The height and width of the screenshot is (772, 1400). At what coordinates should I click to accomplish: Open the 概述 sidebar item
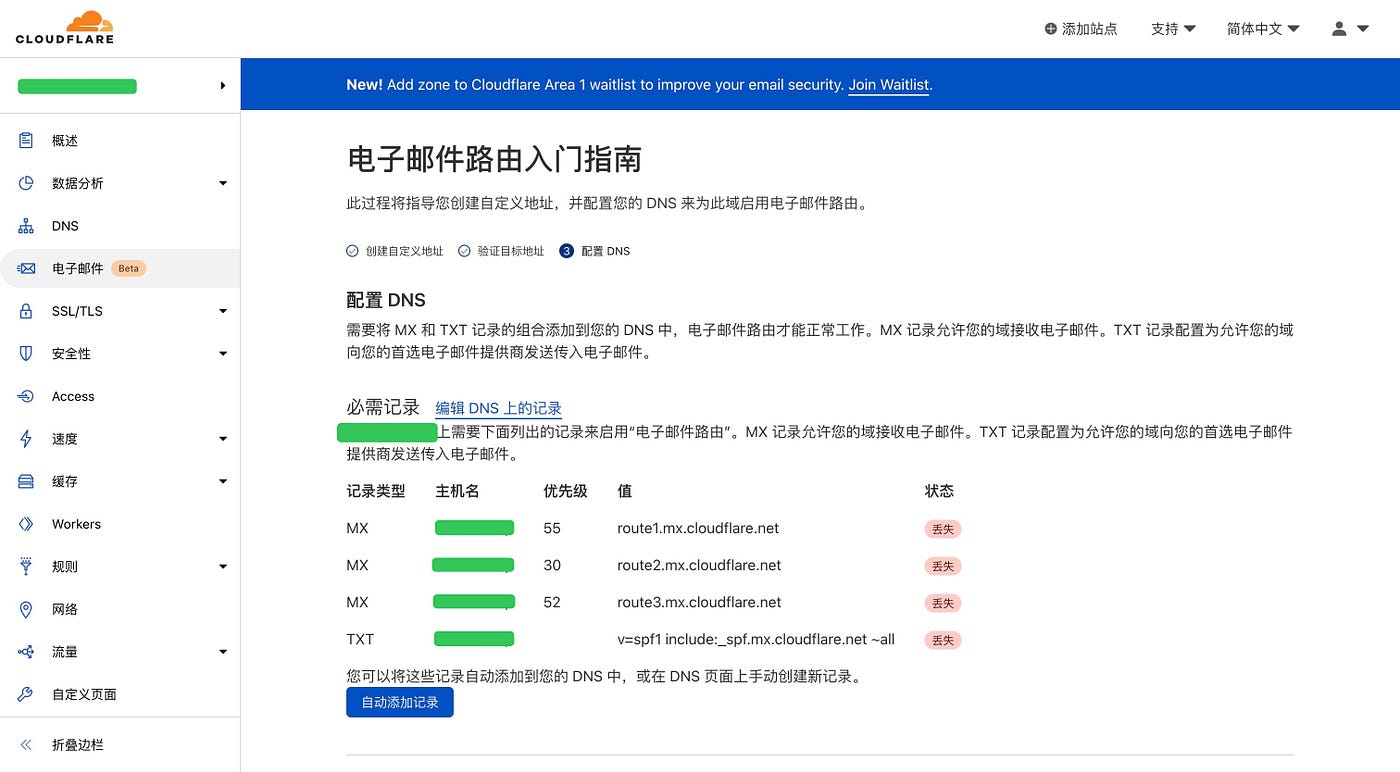click(x=120, y=141)
